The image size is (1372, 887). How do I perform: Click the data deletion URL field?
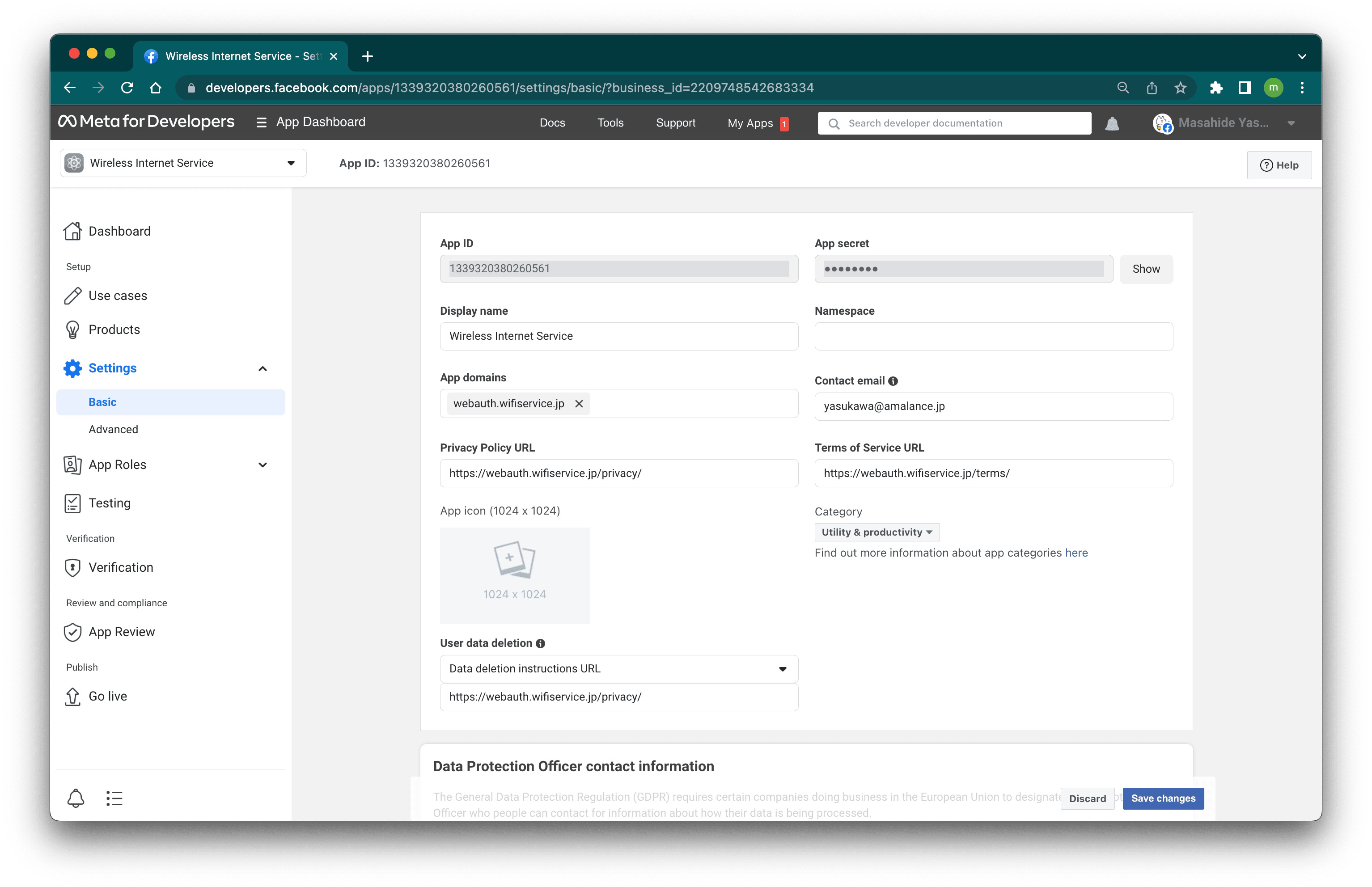(x=618, y=697)
